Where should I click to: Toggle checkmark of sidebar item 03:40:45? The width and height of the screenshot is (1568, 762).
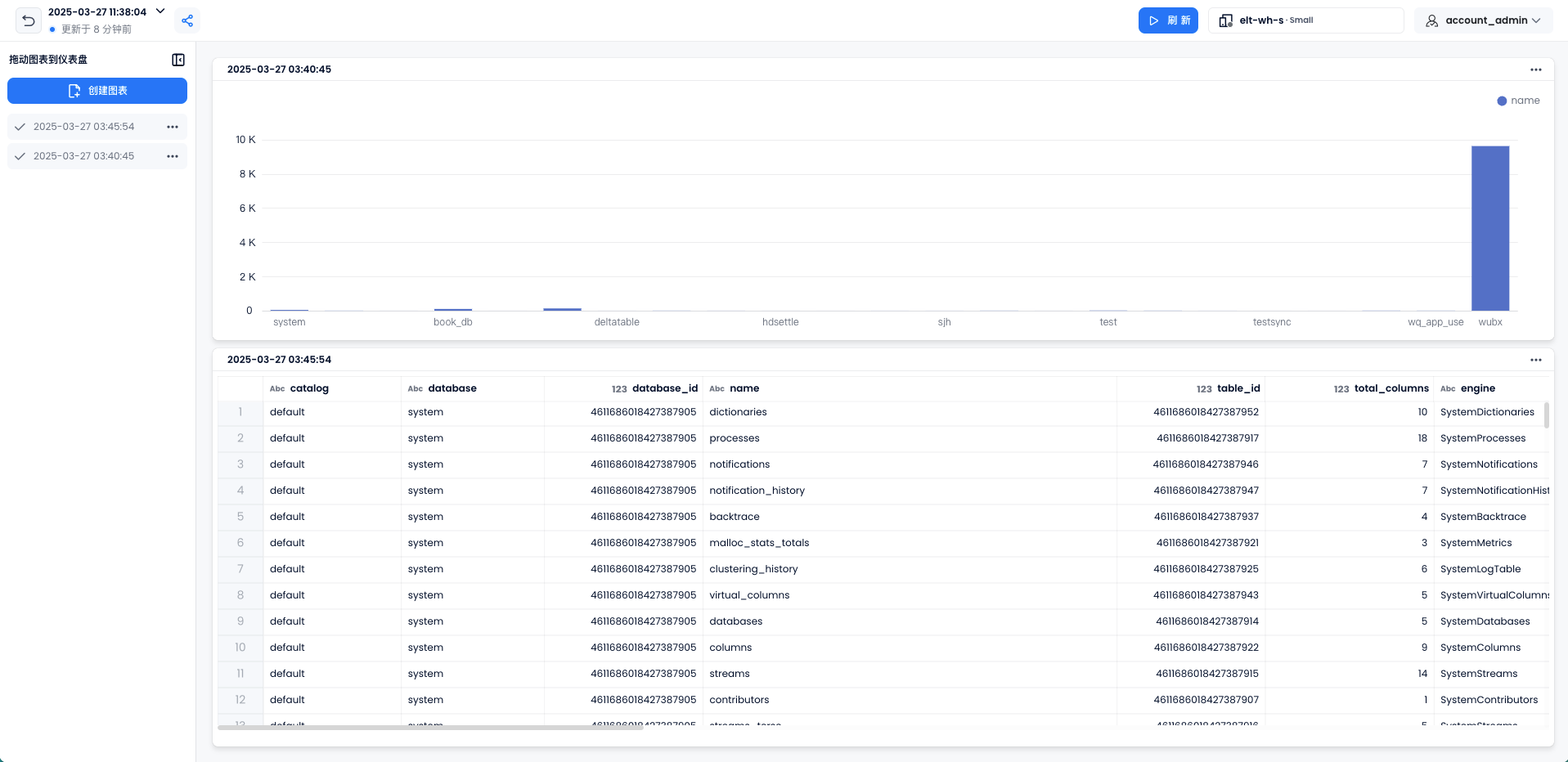tap(20, 156)
